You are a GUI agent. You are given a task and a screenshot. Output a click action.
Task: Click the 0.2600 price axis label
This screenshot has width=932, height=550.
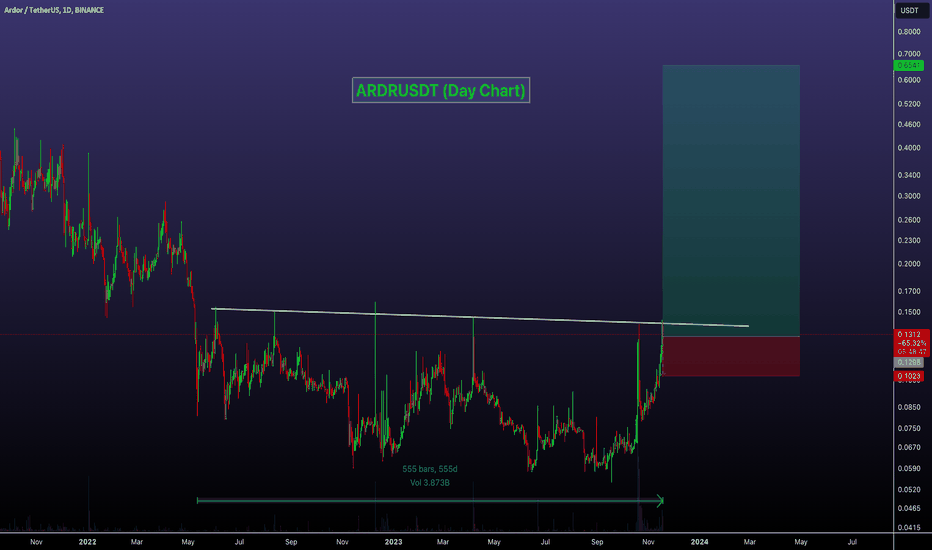click(x=909, y=220)
